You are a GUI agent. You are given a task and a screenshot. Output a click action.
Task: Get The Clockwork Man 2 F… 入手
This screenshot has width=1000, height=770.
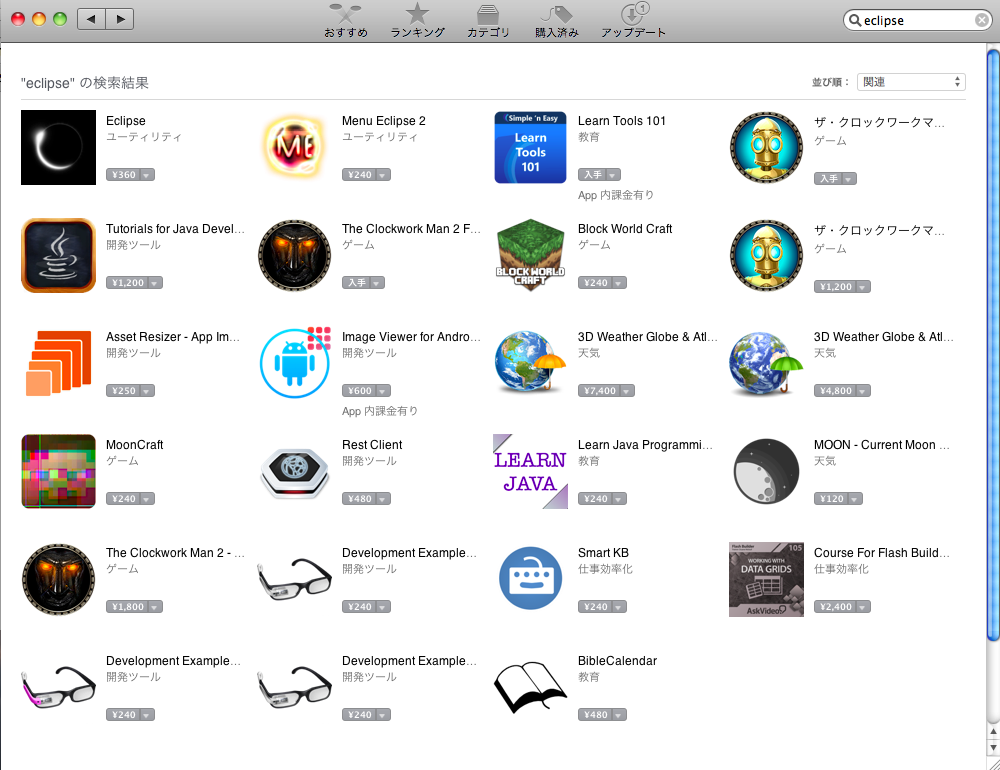[x=357, y=283]
